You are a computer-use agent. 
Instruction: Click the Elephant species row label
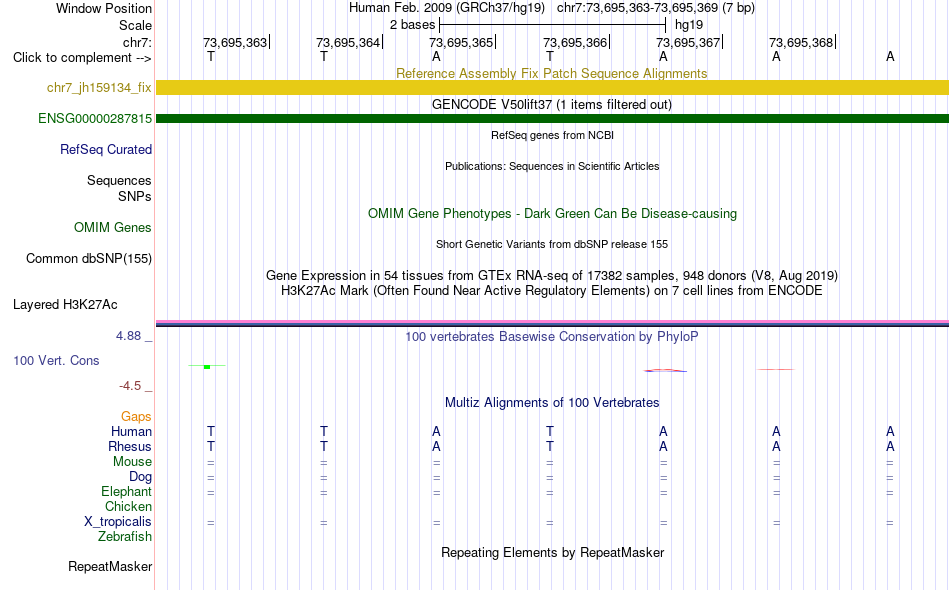coord(126,492)
